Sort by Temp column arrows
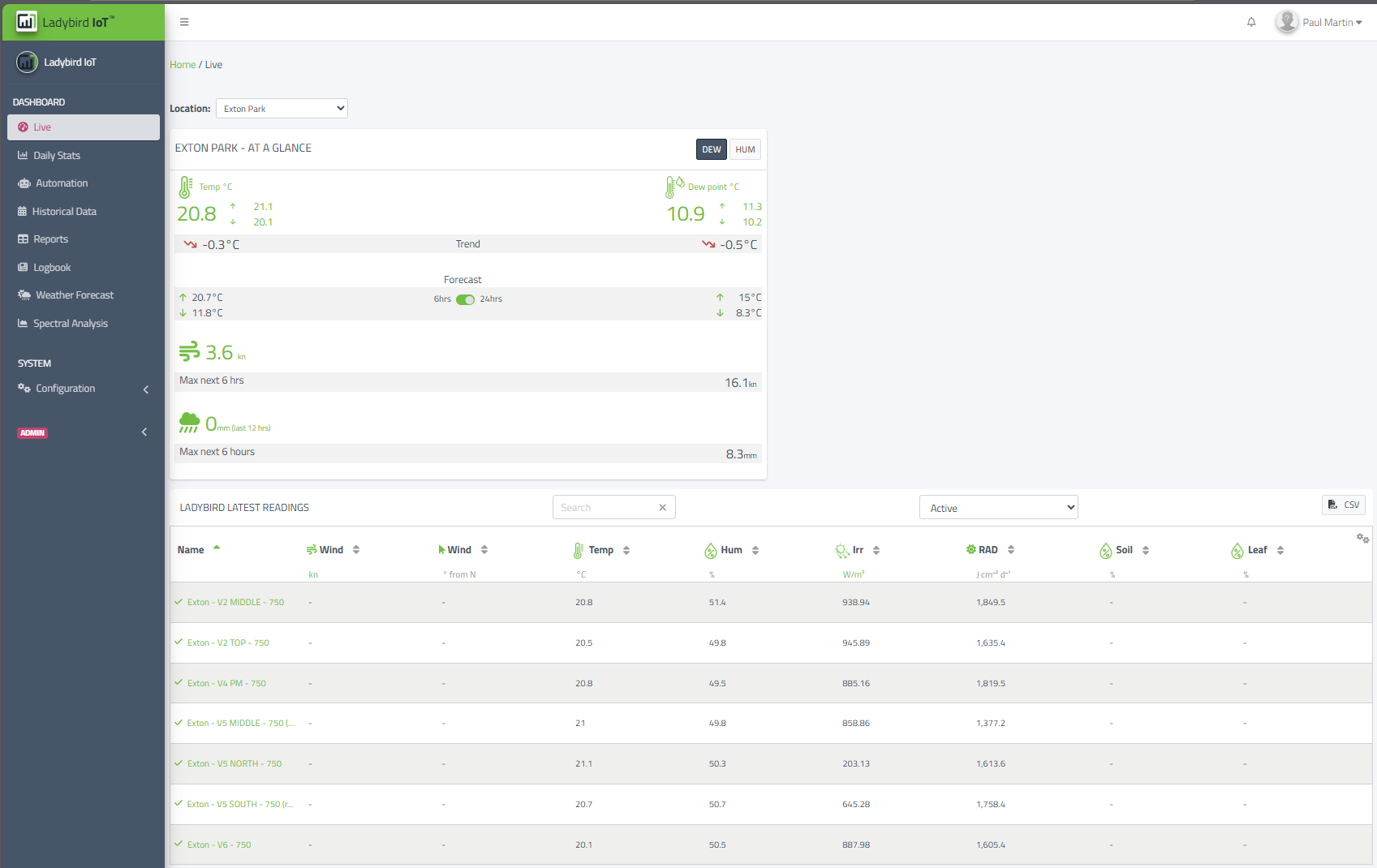 tap(626, 550)
